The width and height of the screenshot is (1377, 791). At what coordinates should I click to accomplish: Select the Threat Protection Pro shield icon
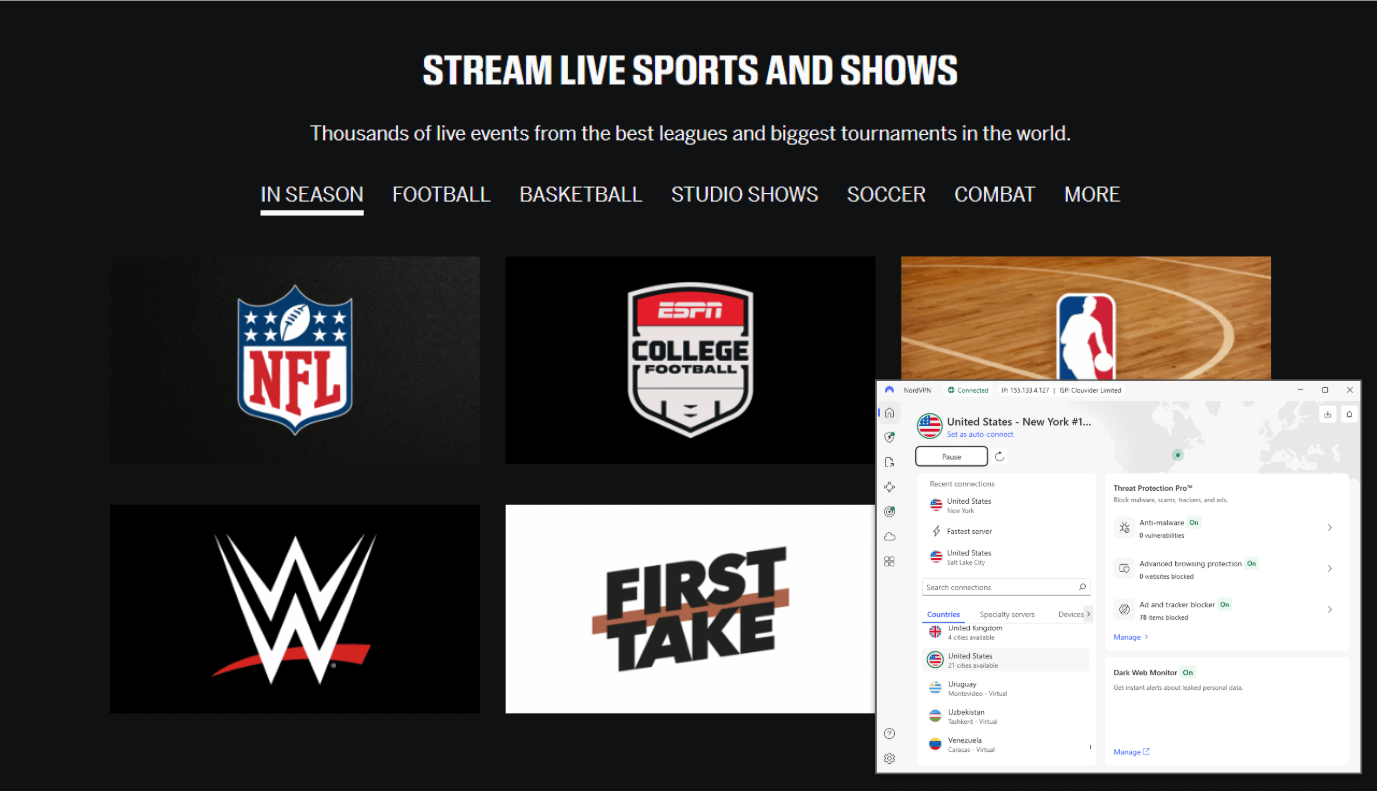click(x=889, y=437)
